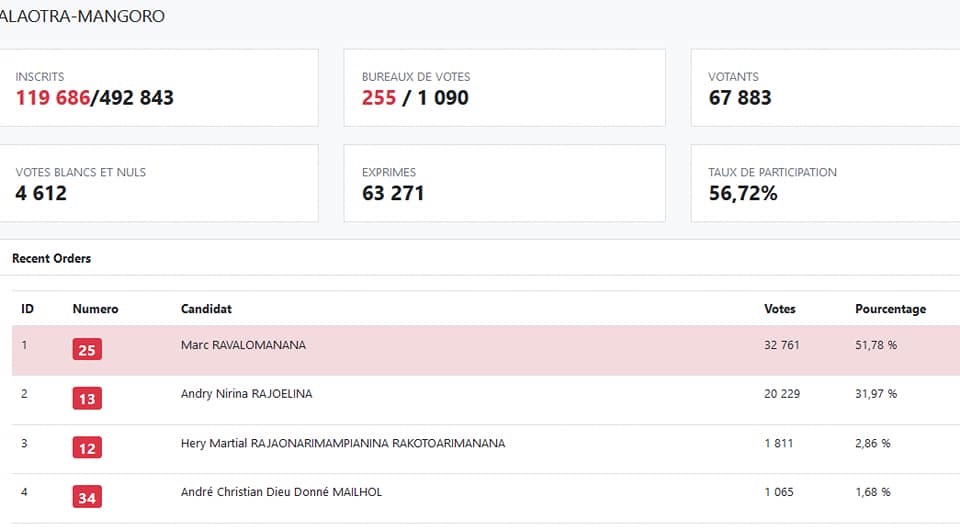The height and width of the screenshot is (530, 960).
Task: Open the Inscrits statistics card
Action: 159,88
